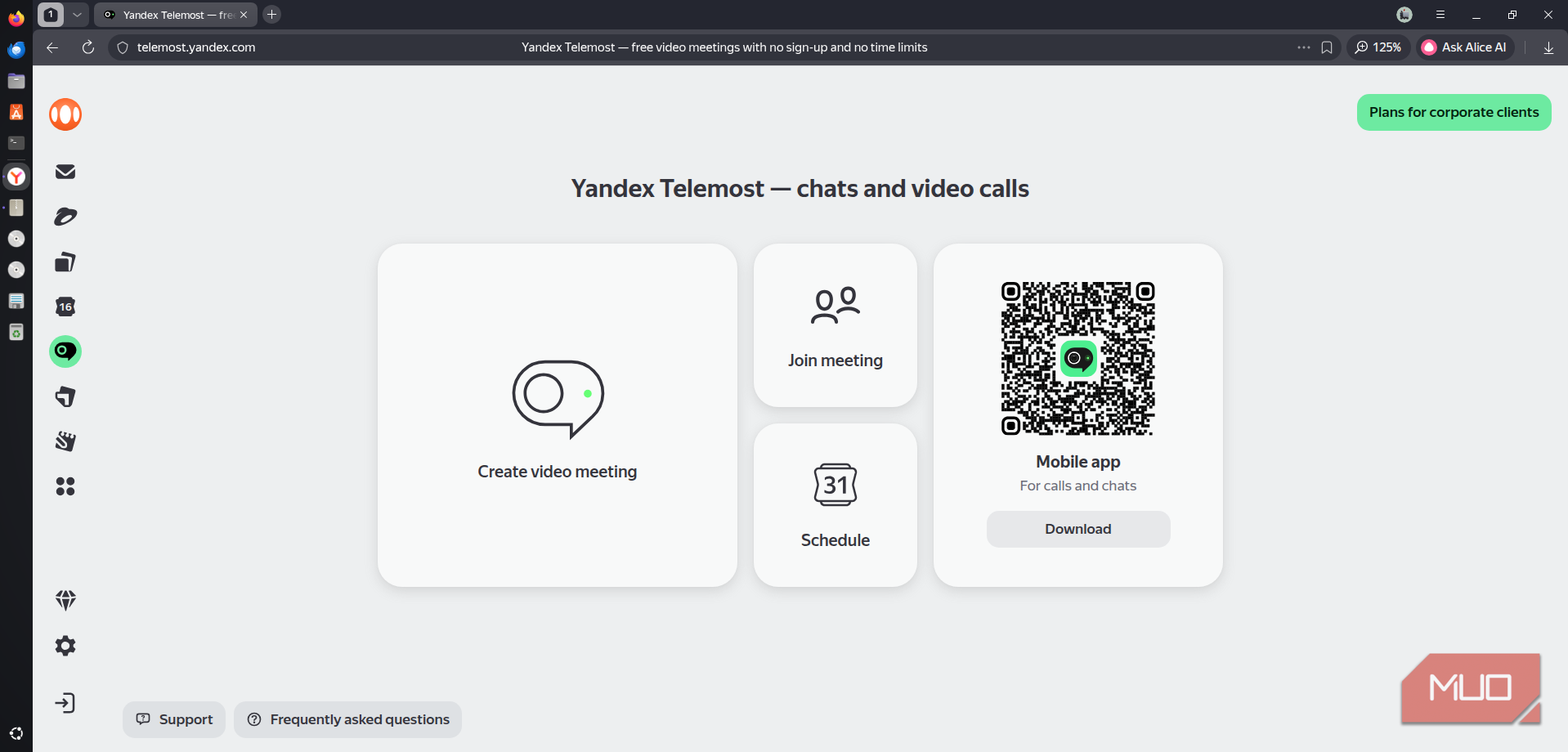Expand the tab groups dropdown arrow
Image resolution: width=1568 pixels, height=752 pixels.
pos(77,15)
